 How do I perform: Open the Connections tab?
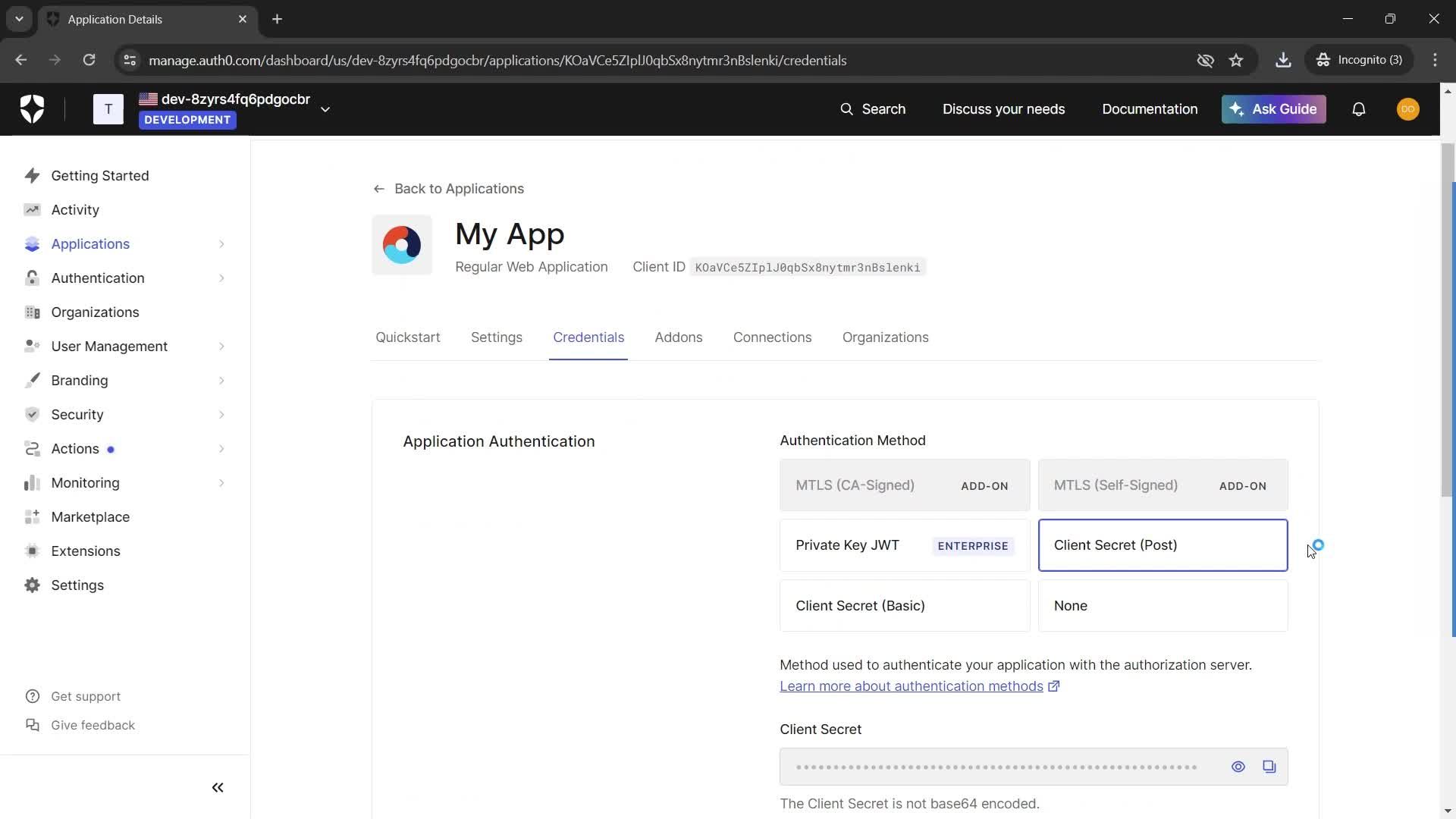(x=771, y=337)
